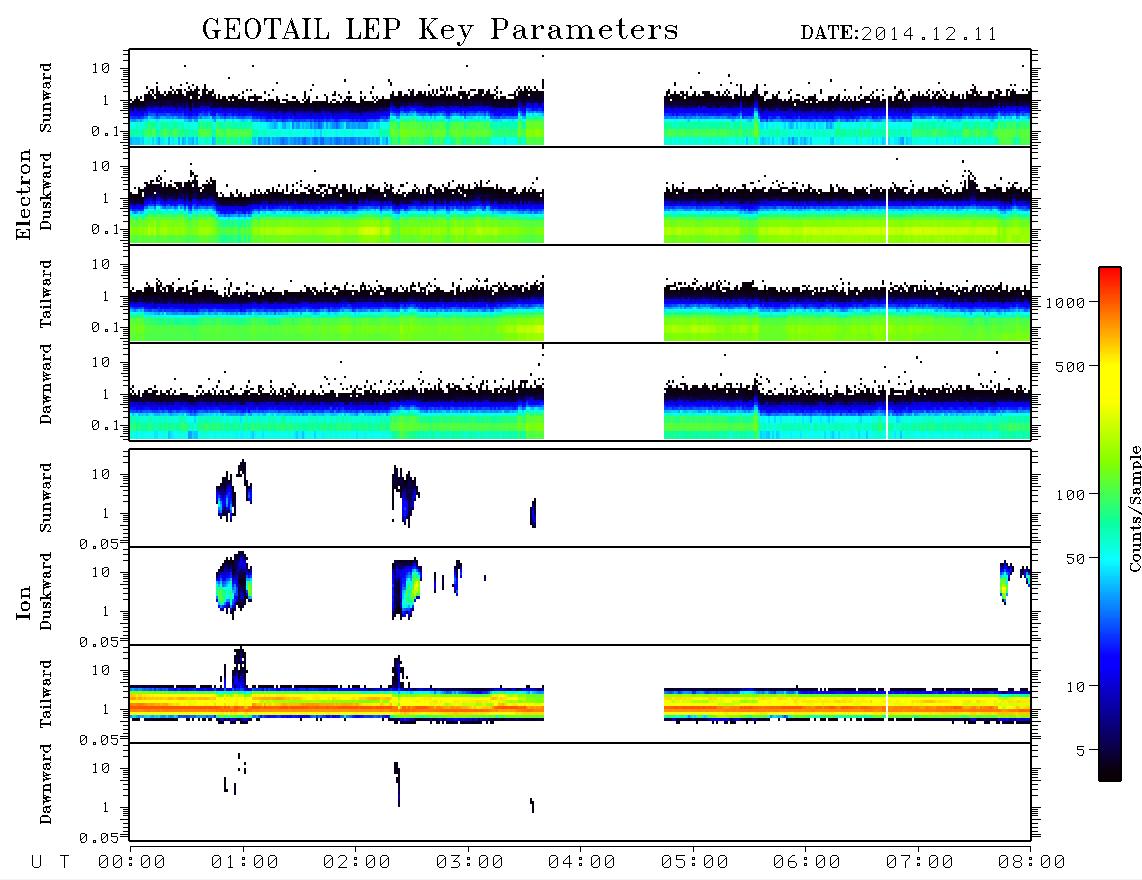
Task: Click the colorbar at the 100 level
Action: (x=1110, y=495)
